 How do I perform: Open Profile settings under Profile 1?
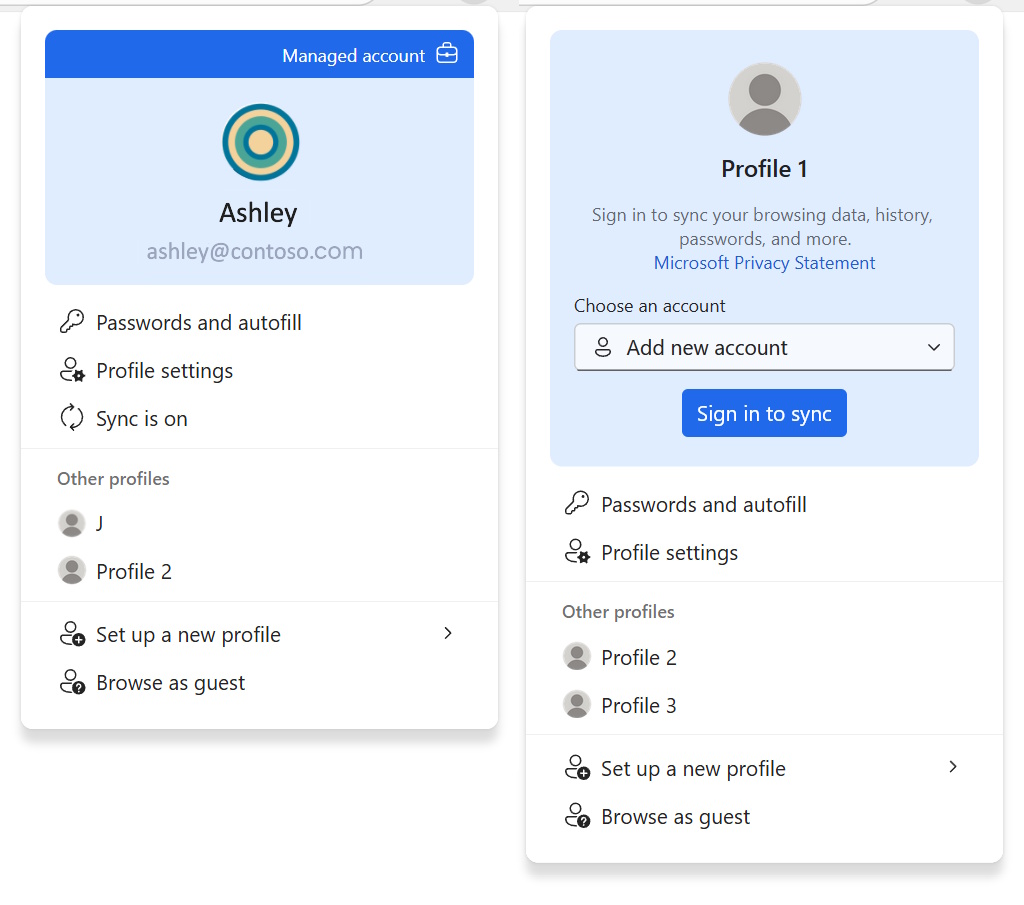click(669, 553)
